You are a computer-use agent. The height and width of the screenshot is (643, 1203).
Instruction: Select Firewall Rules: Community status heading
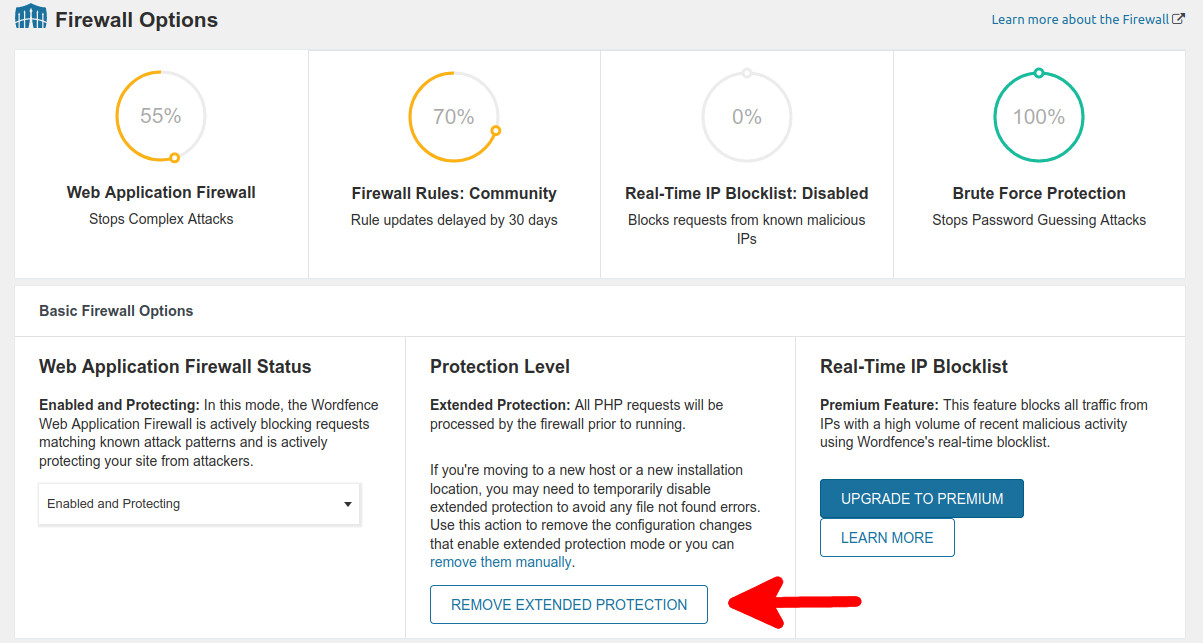(454, 193)
